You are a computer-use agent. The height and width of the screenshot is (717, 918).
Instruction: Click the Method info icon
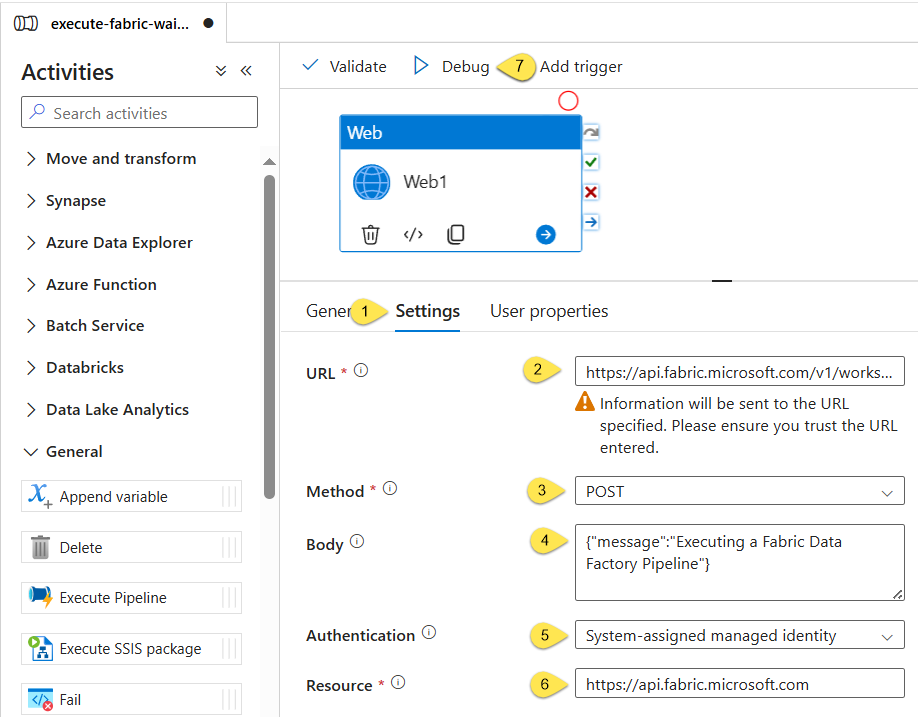click(x=390, y=488)
